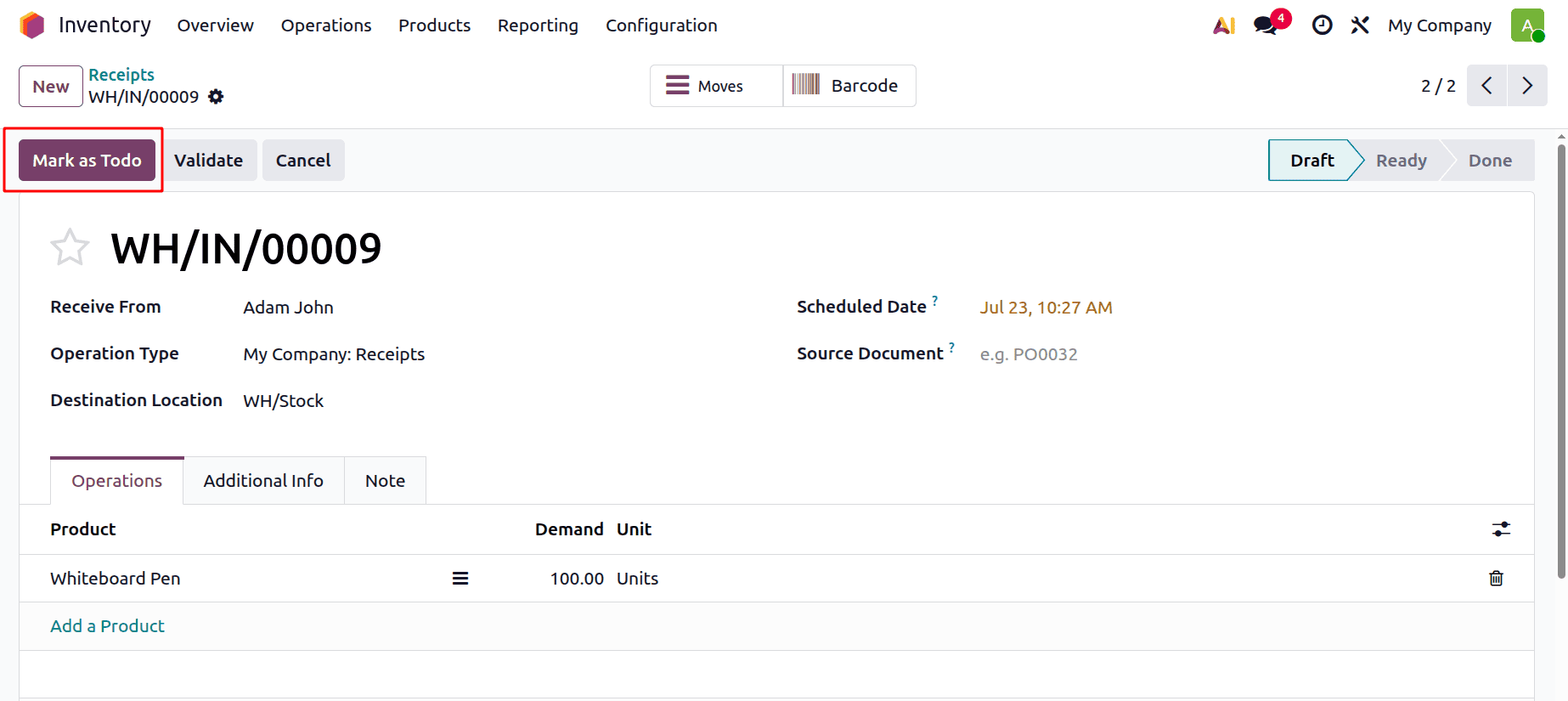Set status to Ready

pyautogui.click(x=1402, y=161)
